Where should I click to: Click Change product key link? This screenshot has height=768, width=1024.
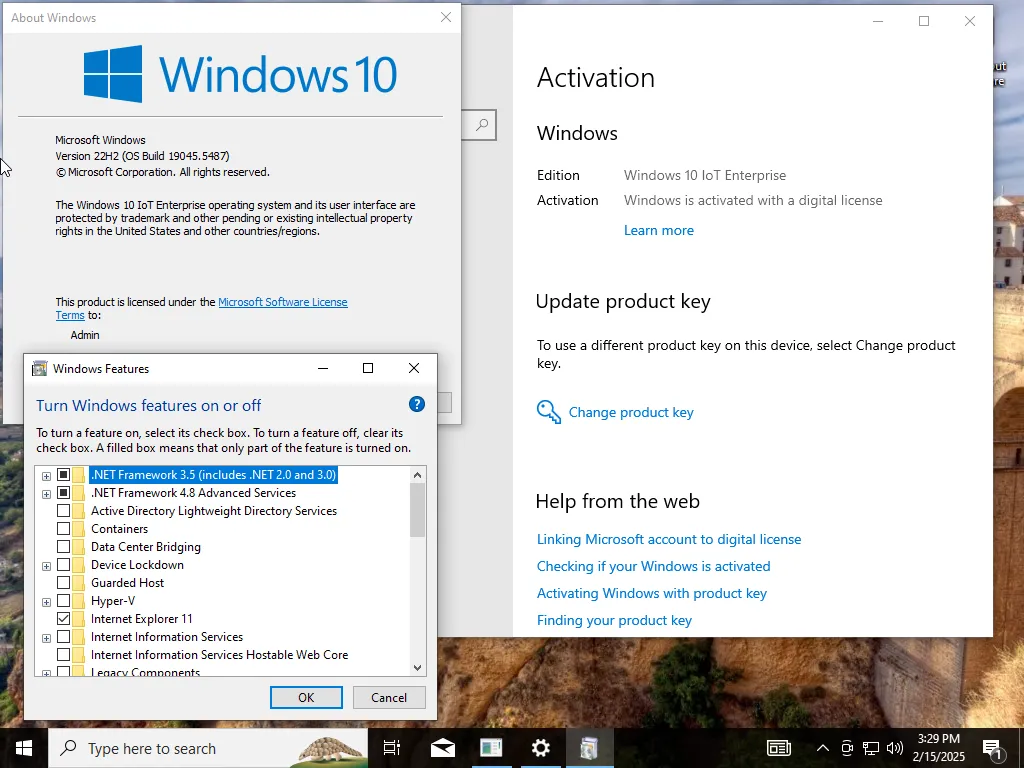click(x=631, y=412)
